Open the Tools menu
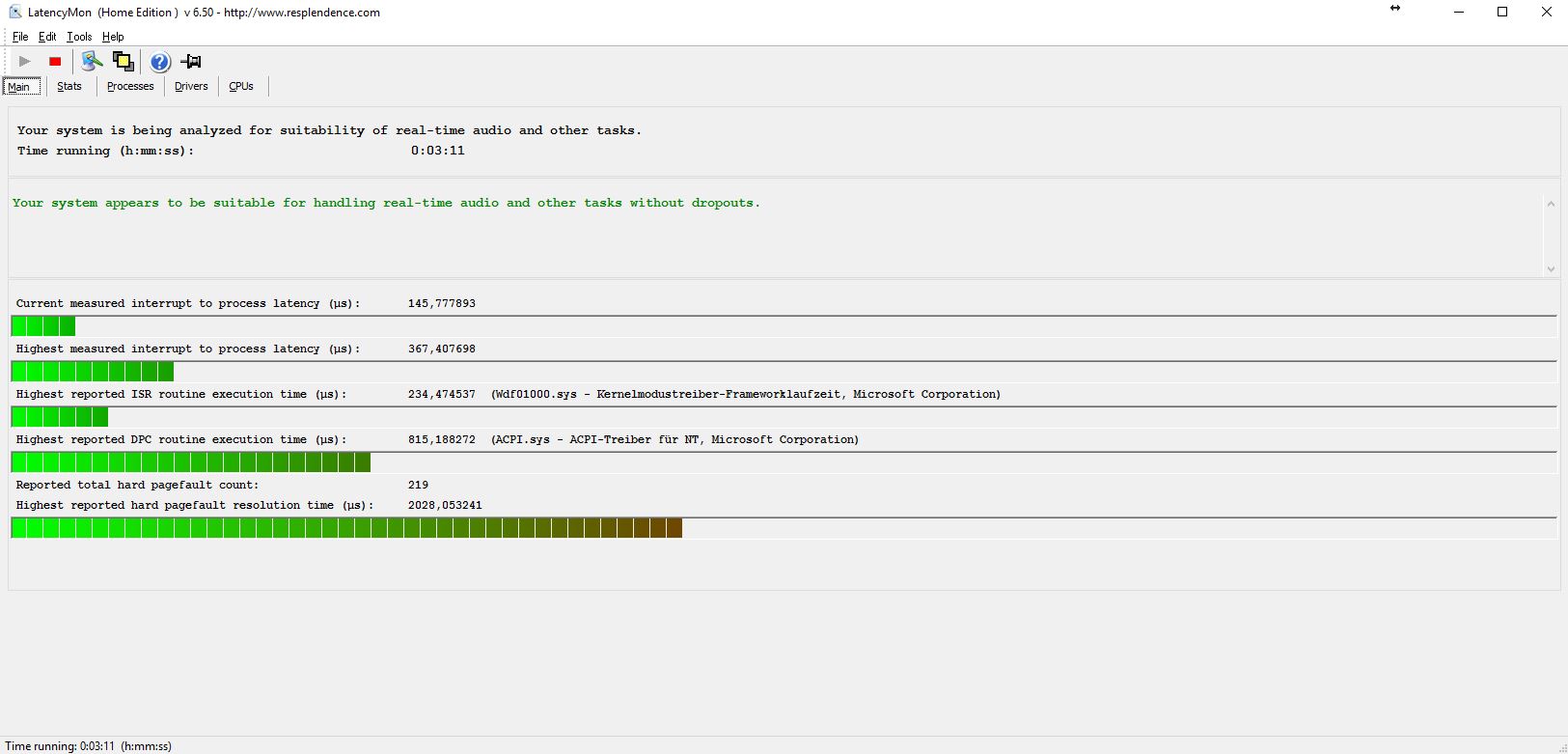1568x754 pixels. (79, 37)
